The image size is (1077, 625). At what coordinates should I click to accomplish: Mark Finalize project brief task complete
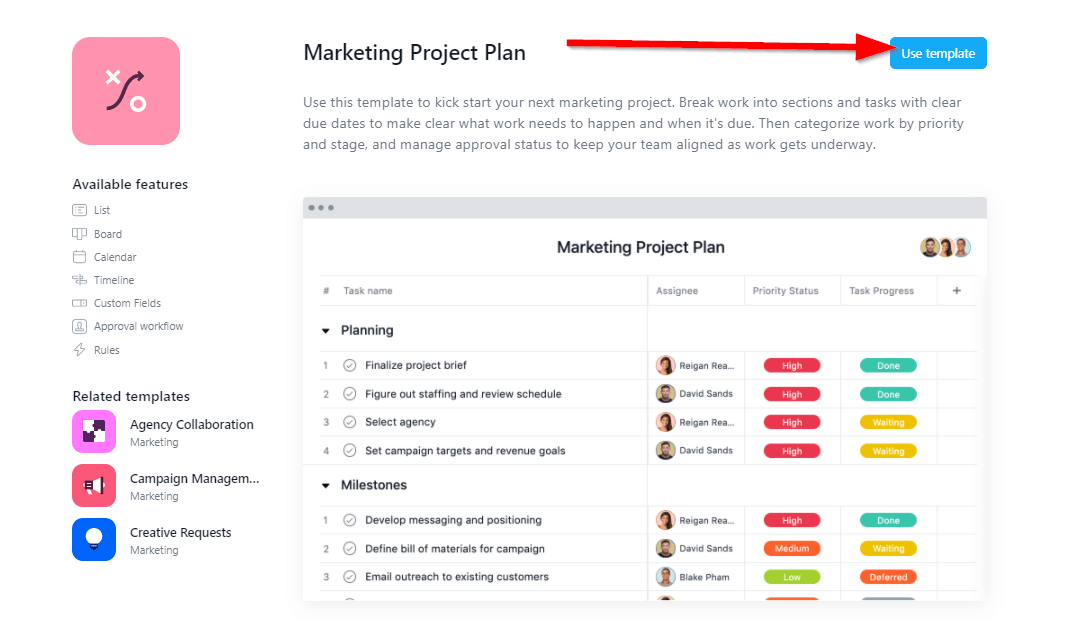coord(350,365)
